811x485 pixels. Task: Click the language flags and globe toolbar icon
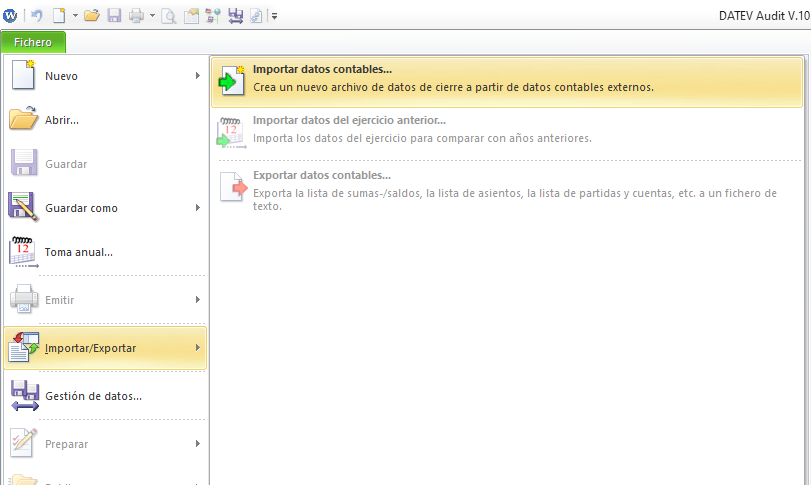(x=213, y=16)
